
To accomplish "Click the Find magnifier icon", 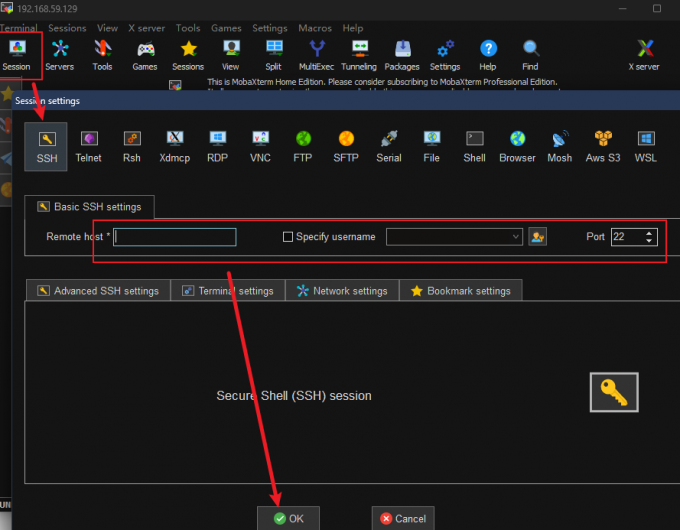I will (x=530, y=55).
